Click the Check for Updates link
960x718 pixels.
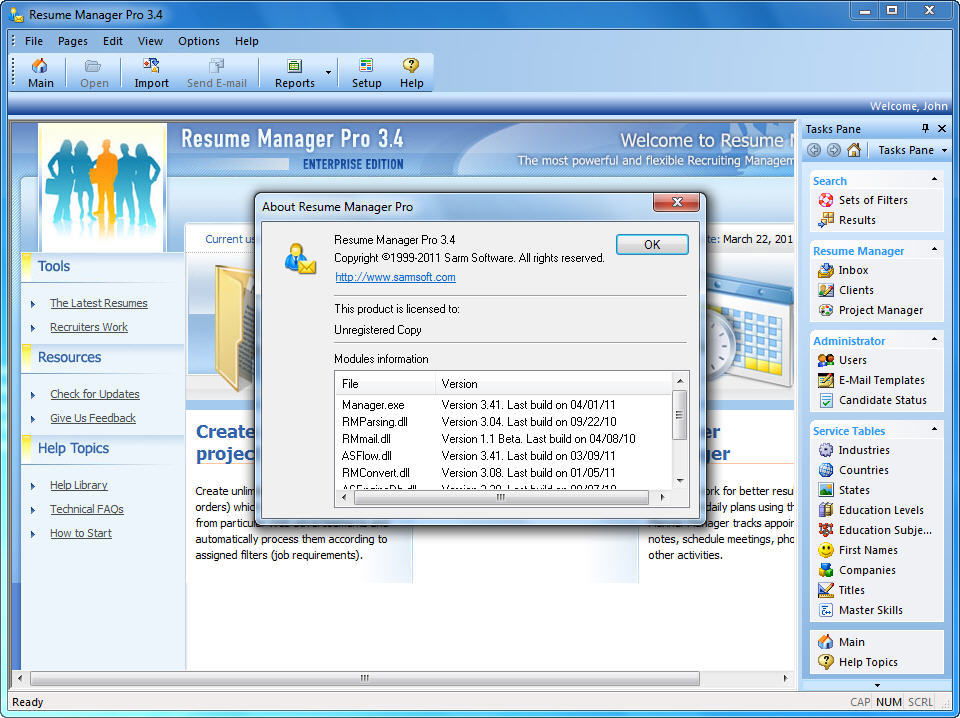pos(94,393)
